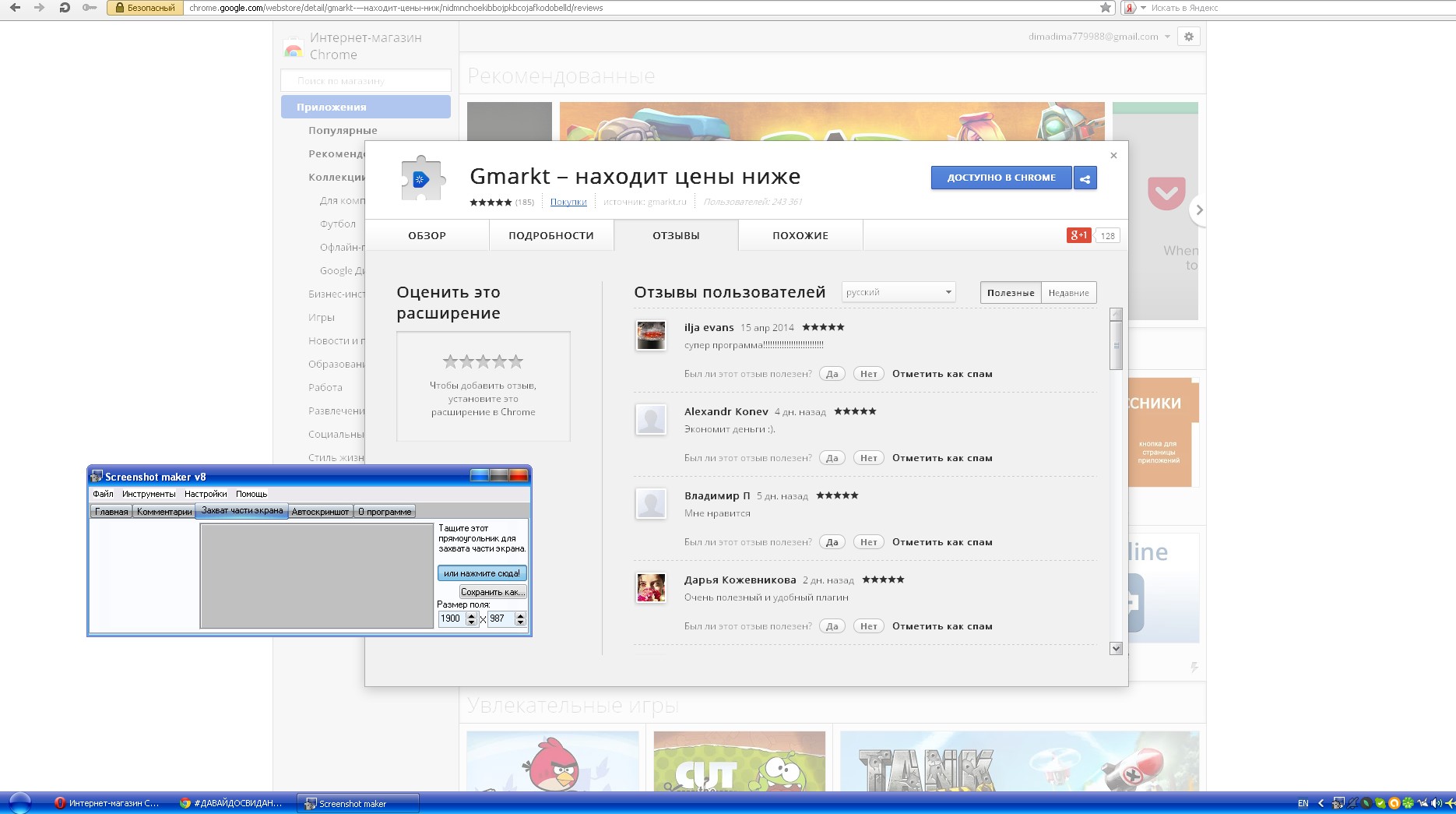Screen dimensions: 1456x814
Task: Close the Gmarkt extension dialog
Action: (1113, 155)
